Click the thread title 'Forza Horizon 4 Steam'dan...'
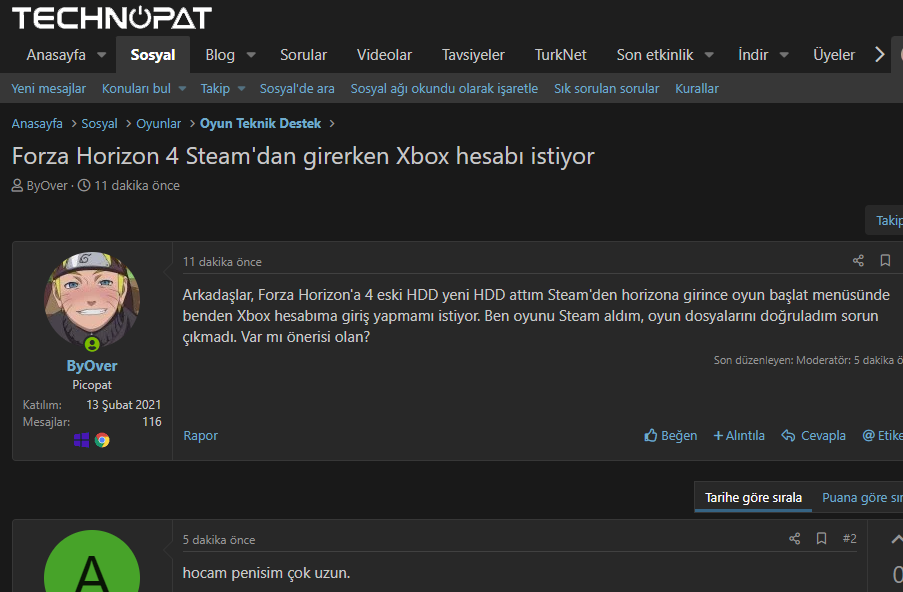This screenshot has height=592, width=903. point(303,156)
